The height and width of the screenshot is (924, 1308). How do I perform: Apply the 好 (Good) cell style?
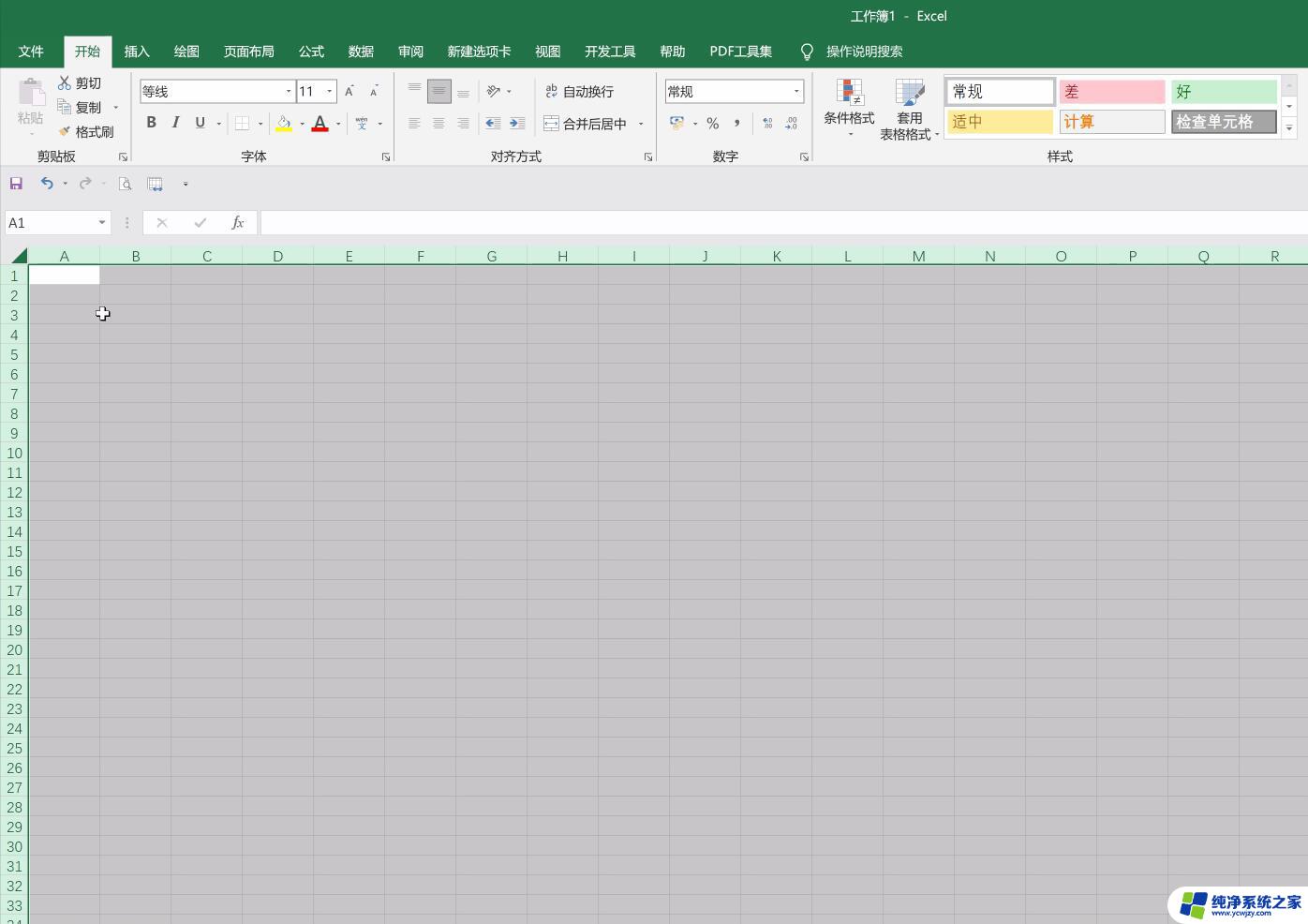point(1224,91)
